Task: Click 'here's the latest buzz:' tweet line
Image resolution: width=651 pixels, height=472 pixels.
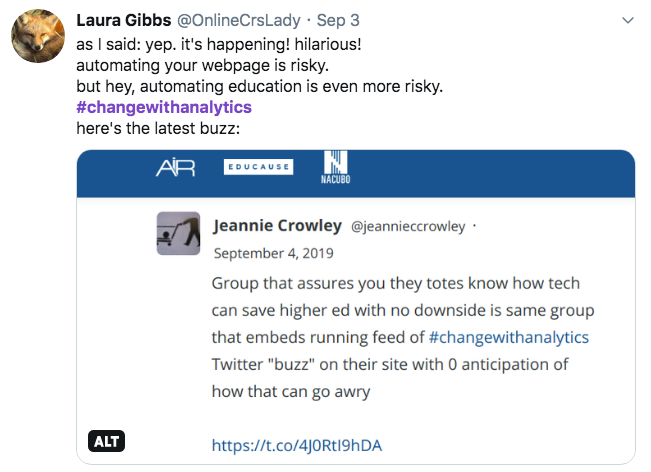Action: pos(158,128)
